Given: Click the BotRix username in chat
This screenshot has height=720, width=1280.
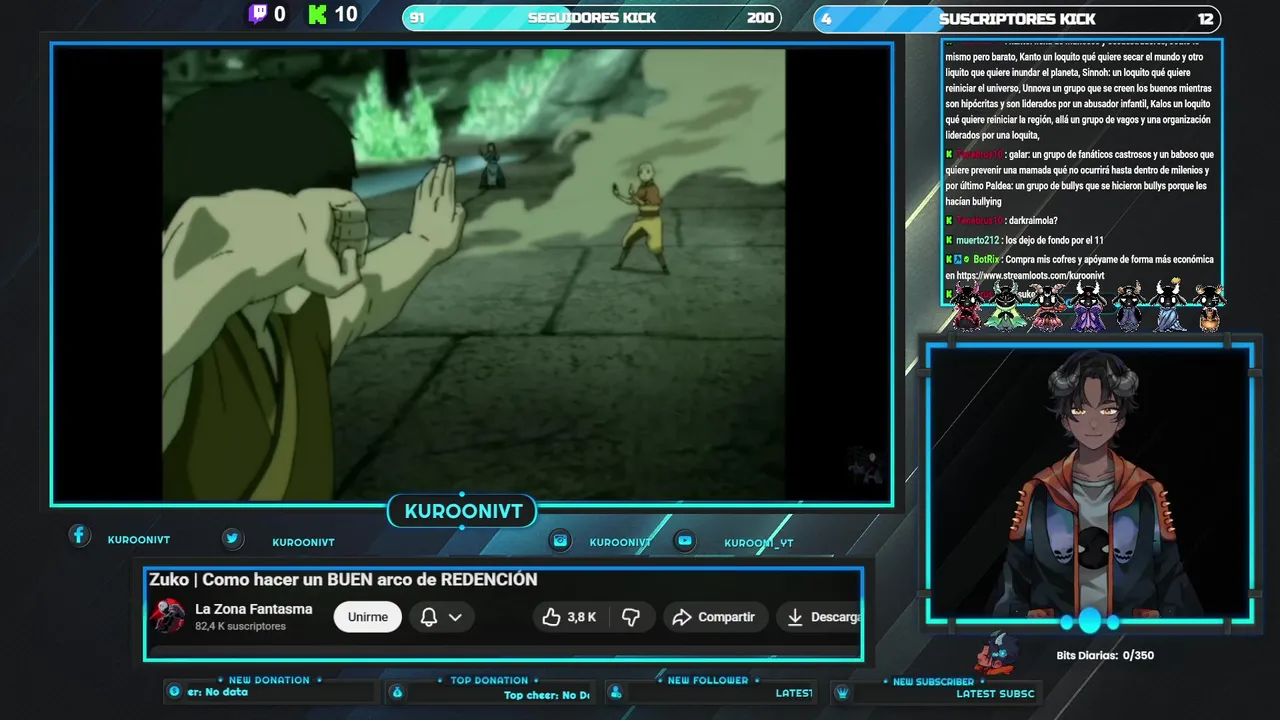Looking at the screenshot, I should pyautogui.click(x=986, y=259).
